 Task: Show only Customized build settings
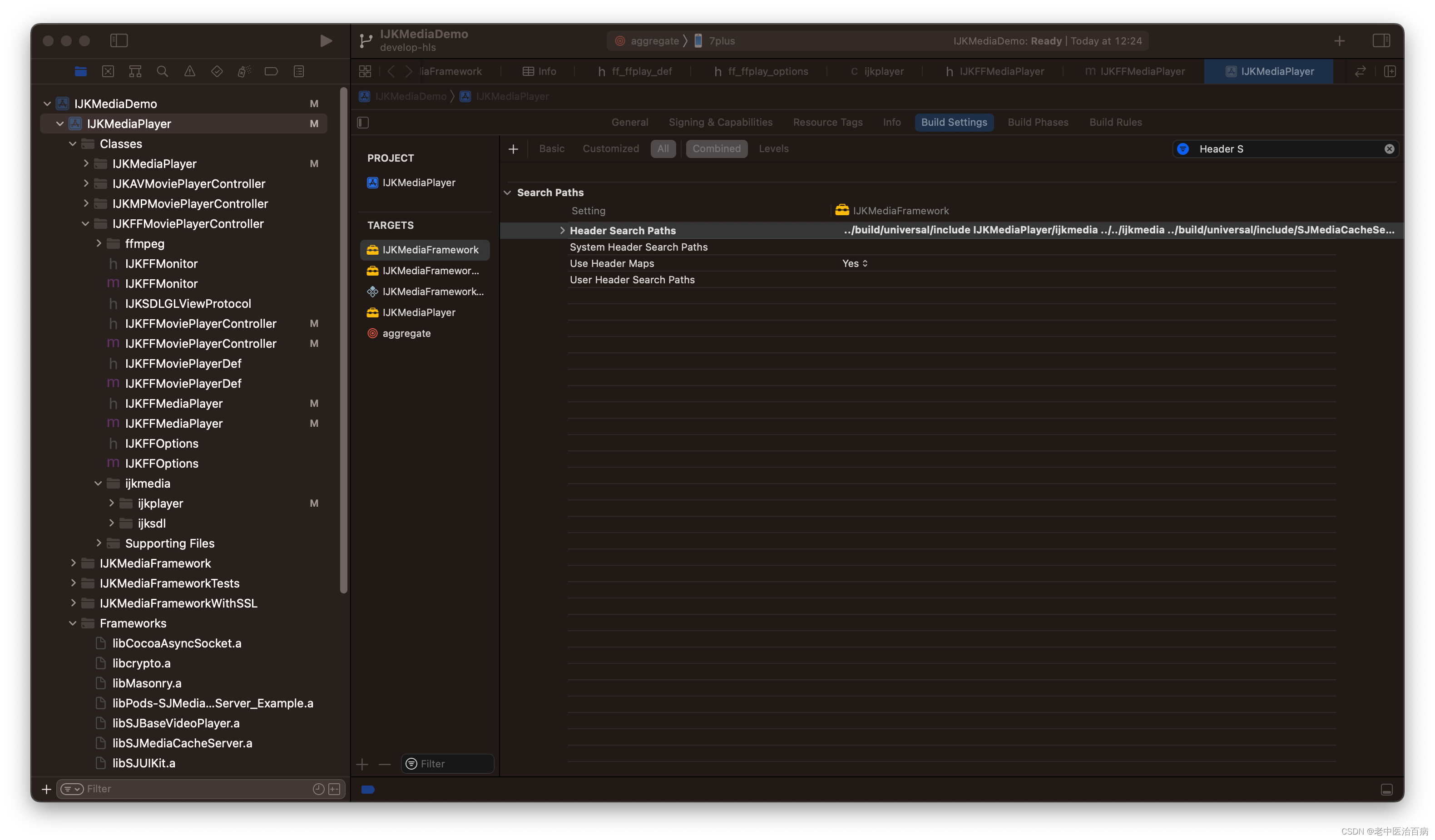(610, 148)
